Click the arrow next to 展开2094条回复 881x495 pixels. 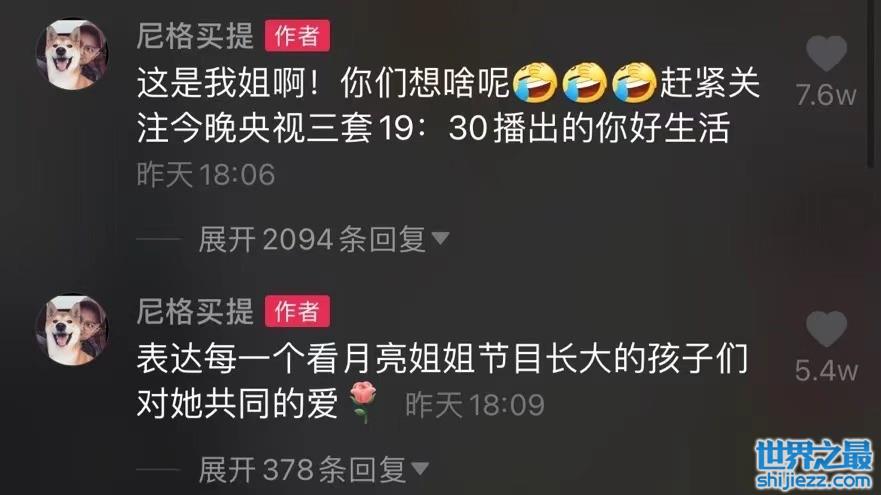440,239
